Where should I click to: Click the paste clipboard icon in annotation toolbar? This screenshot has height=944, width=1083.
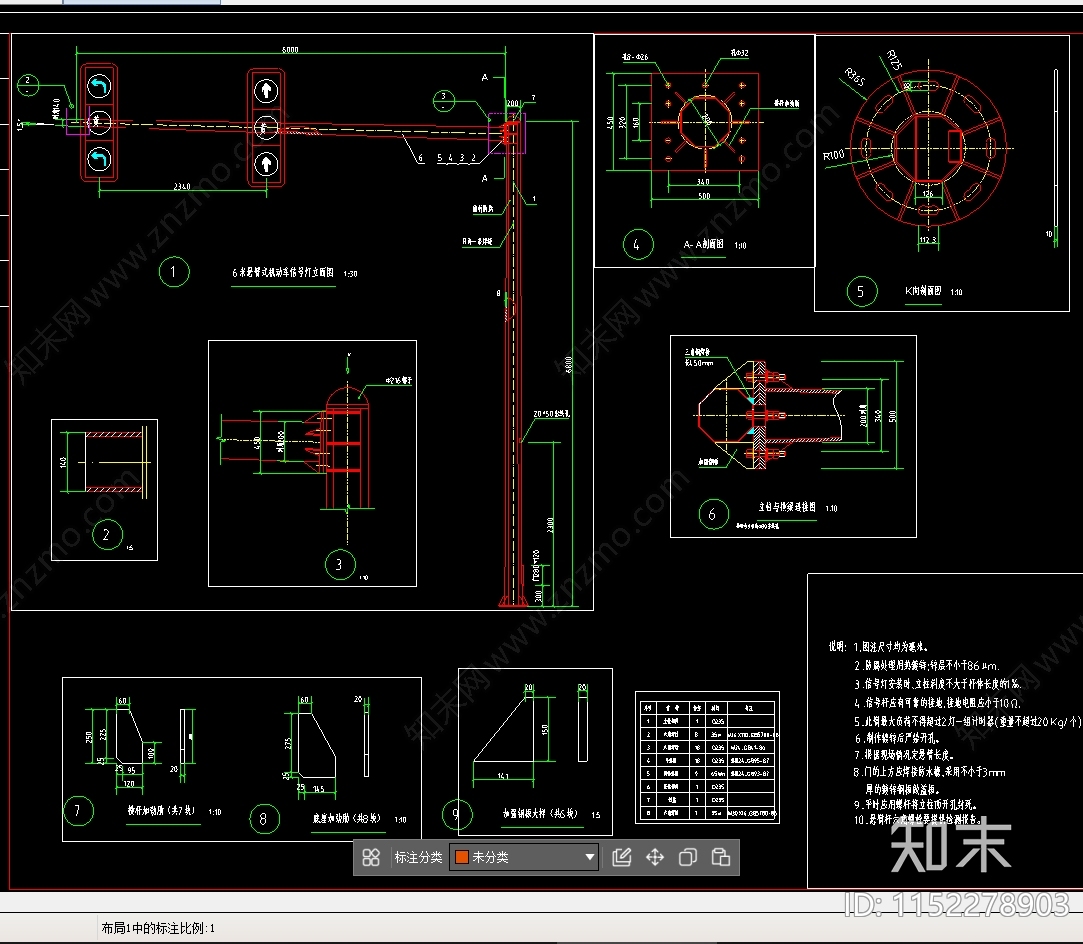[720, 857]
